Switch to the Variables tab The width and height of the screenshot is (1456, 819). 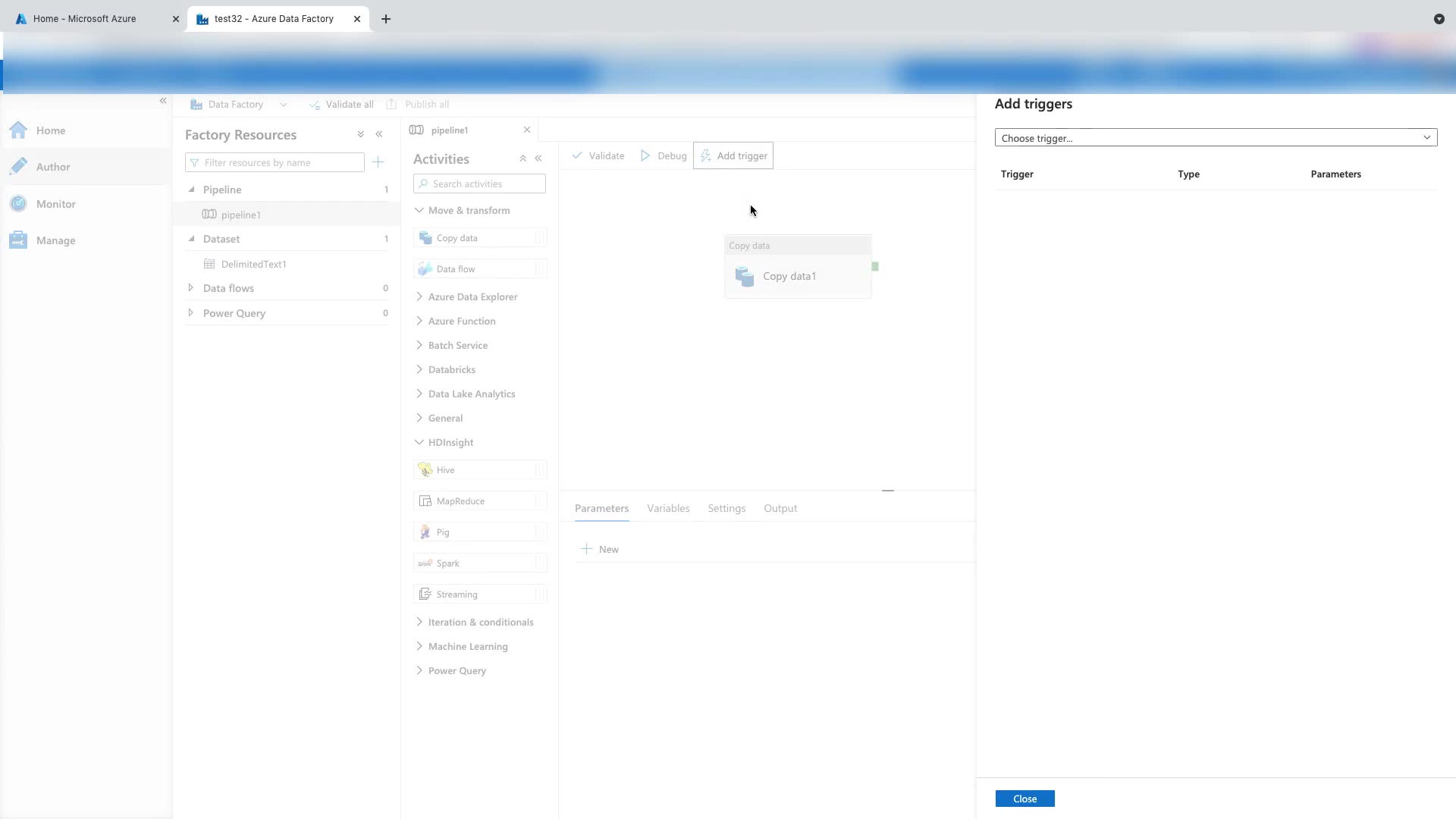(668, 508)
